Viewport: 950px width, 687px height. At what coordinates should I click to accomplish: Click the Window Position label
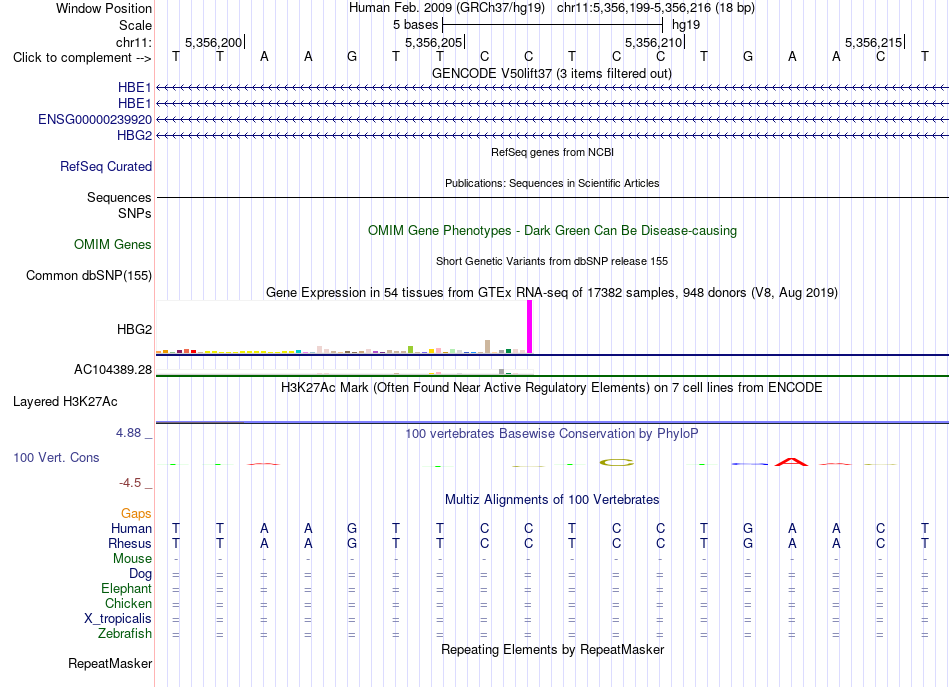104,8
